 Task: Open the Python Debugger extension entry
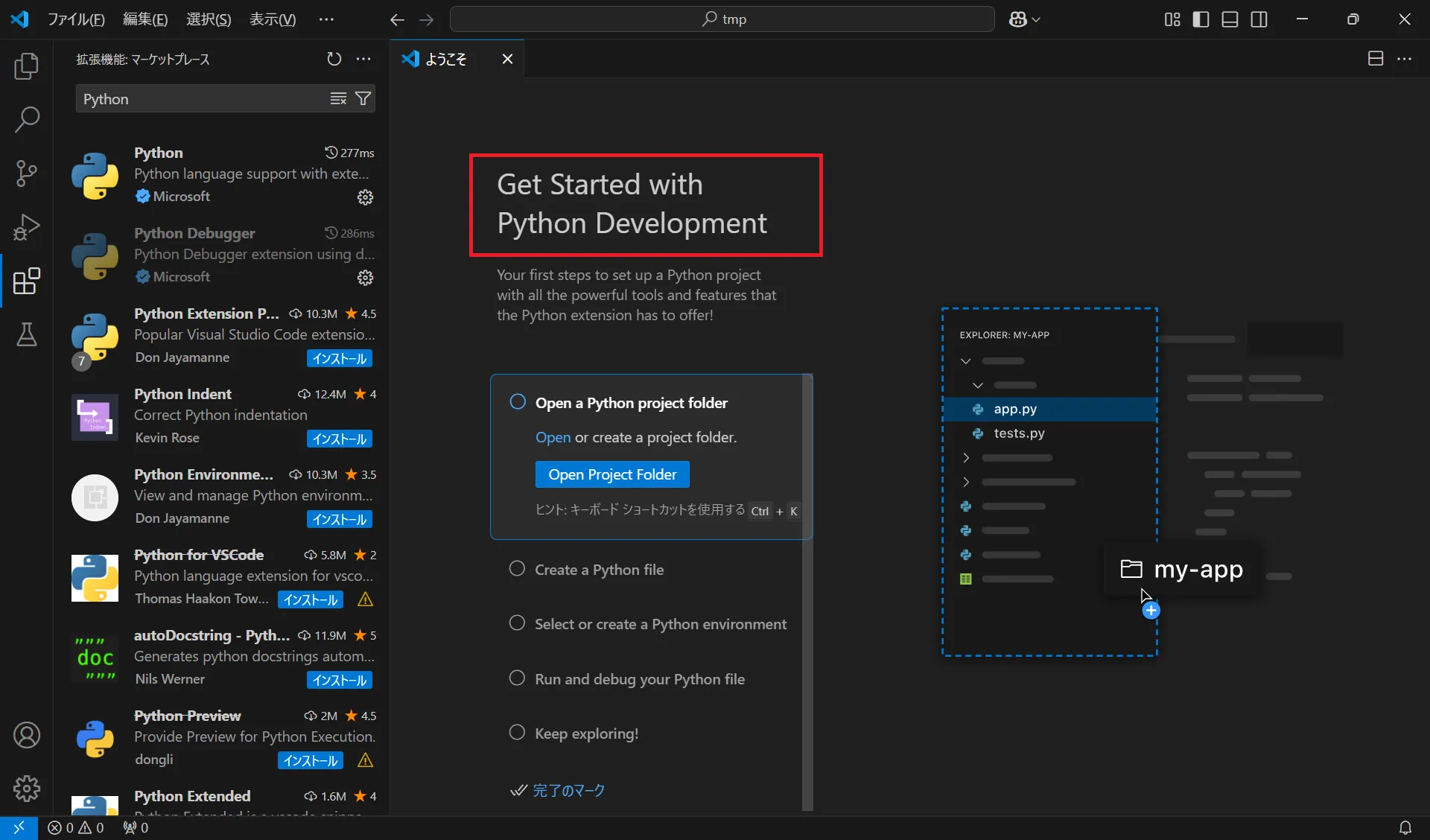point(222,255)
